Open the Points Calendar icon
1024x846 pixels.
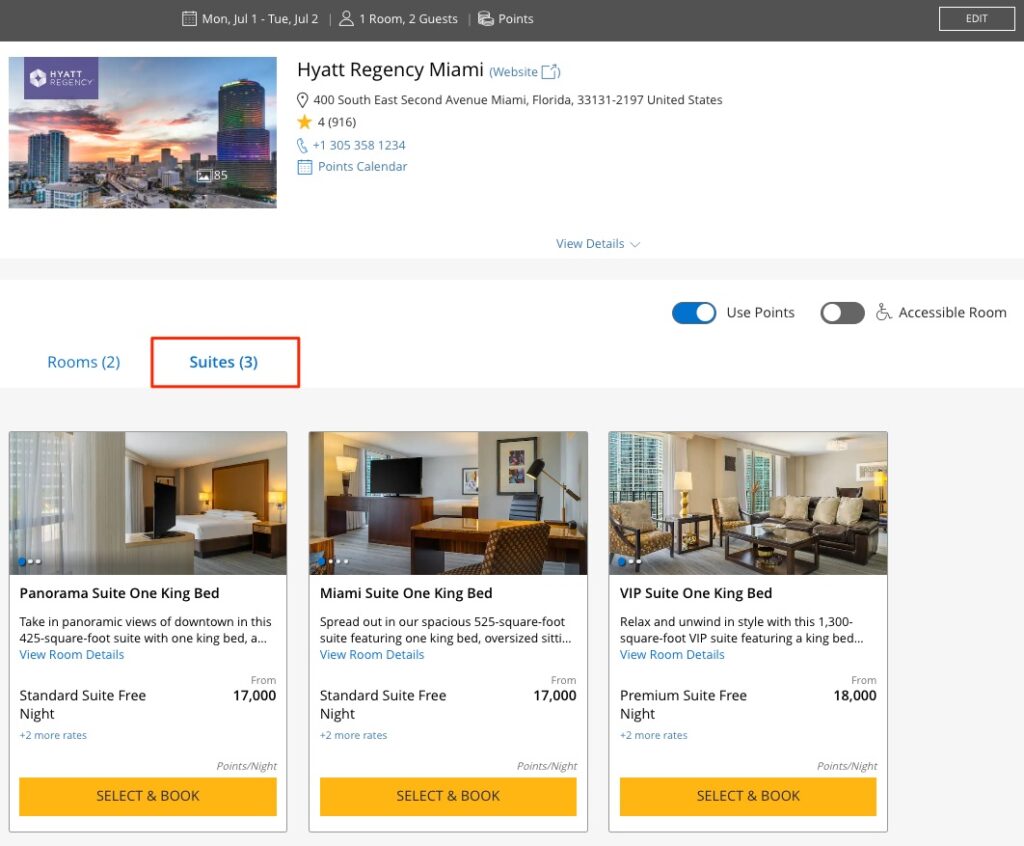(x=306, y=166)
